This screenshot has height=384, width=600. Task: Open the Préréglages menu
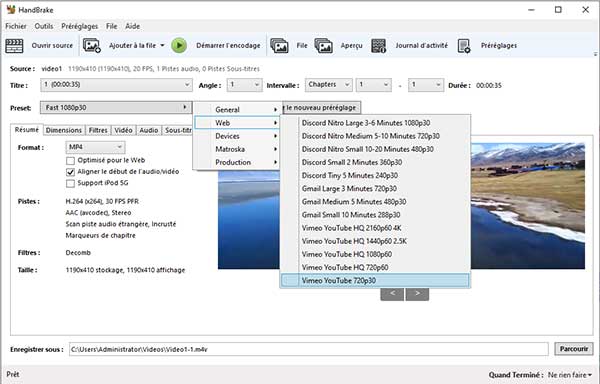coord(80,26)
